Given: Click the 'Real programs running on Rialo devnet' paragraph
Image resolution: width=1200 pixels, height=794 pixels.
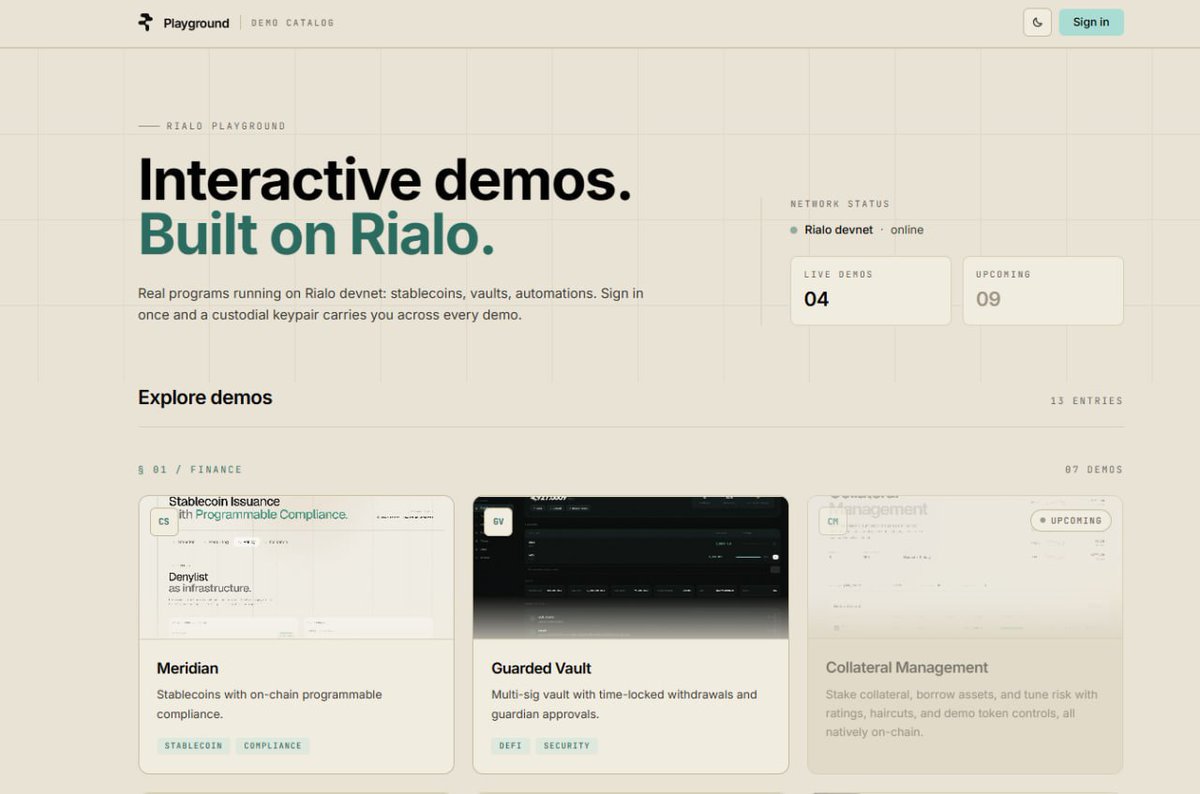Looking at the screenshot, I should coord(391,304).
